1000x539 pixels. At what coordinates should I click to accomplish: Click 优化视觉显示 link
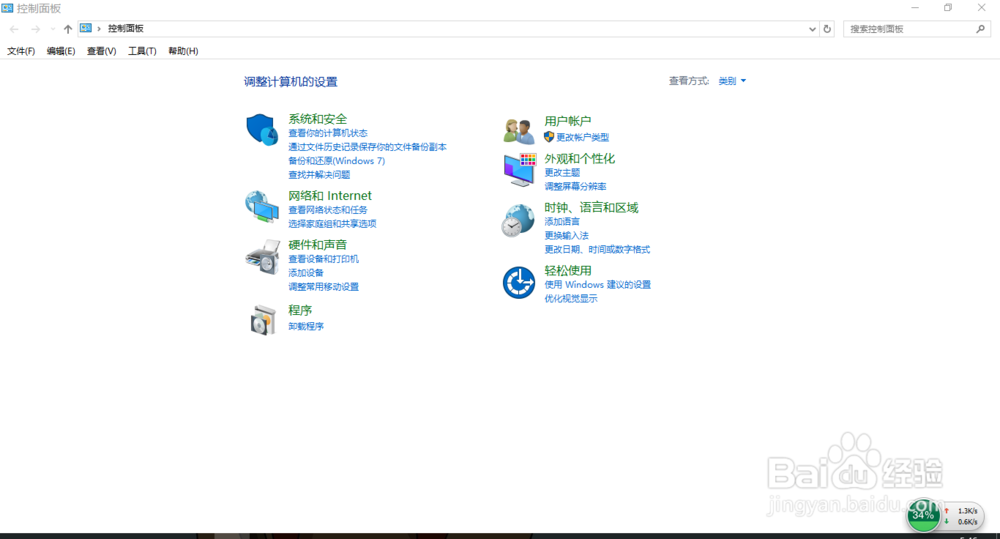(571, 299)
